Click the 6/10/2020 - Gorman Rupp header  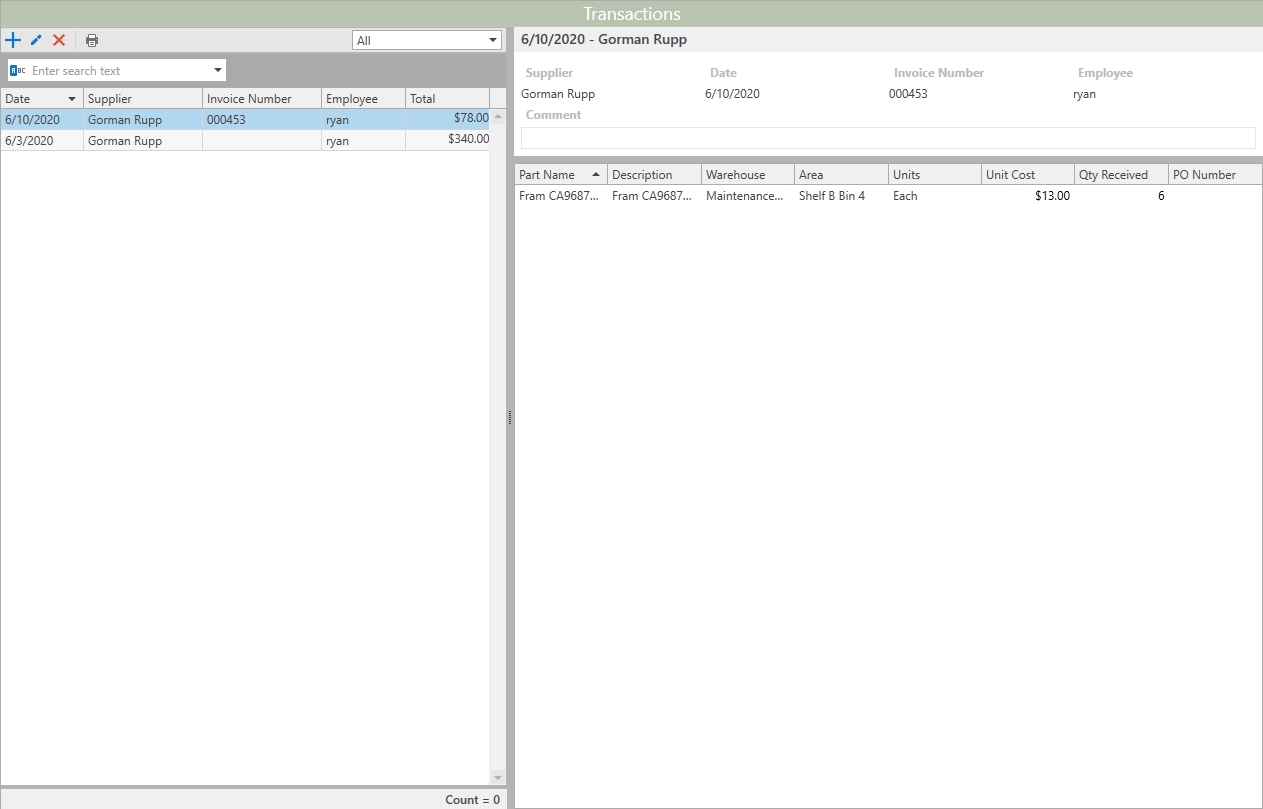coord(604,40)
